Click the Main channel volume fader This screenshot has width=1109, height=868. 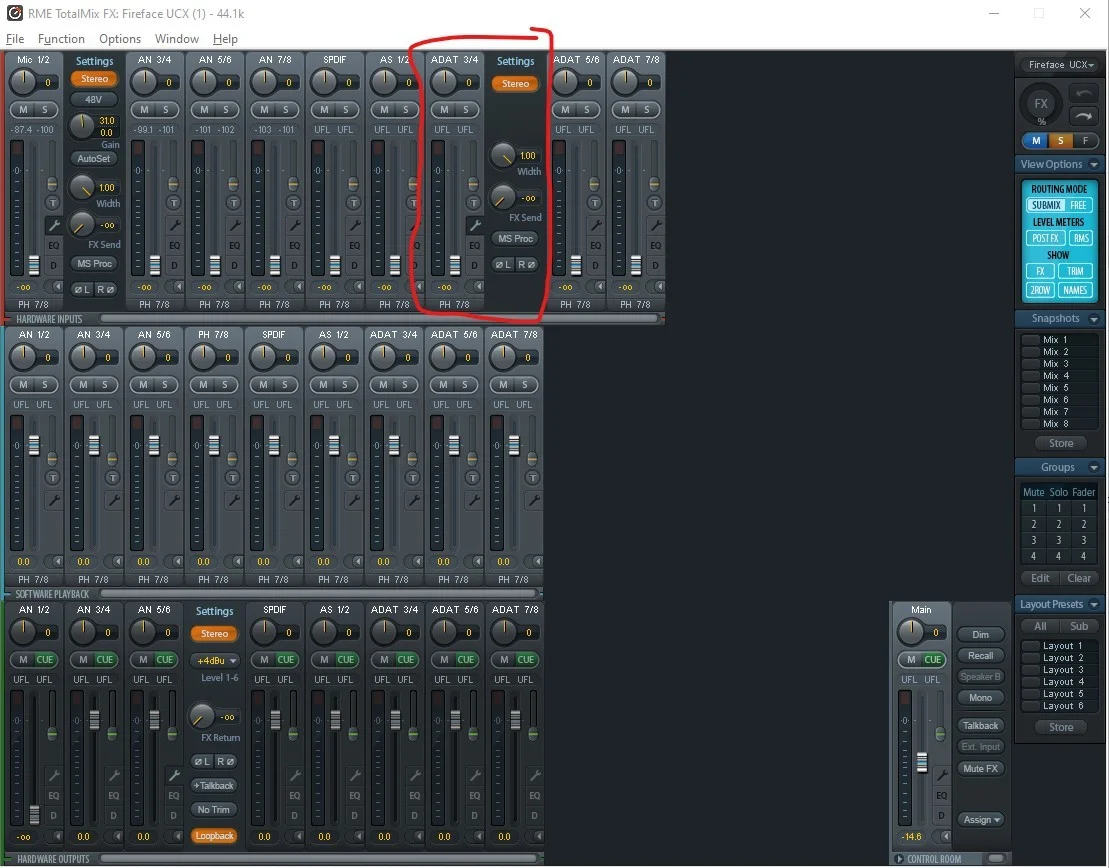[922, 763]
